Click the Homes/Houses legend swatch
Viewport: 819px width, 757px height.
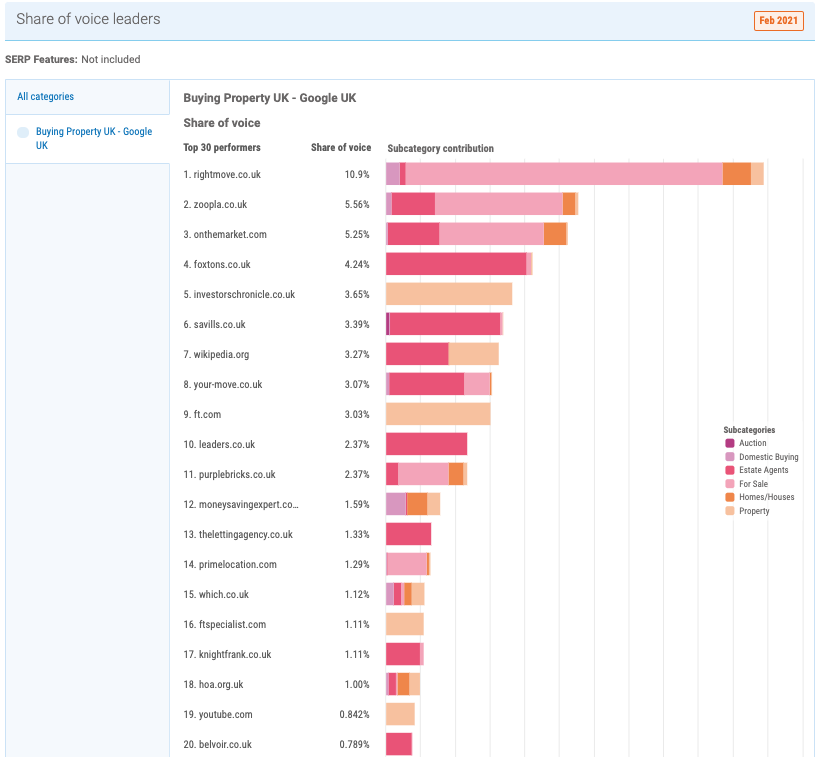[730, 497]
